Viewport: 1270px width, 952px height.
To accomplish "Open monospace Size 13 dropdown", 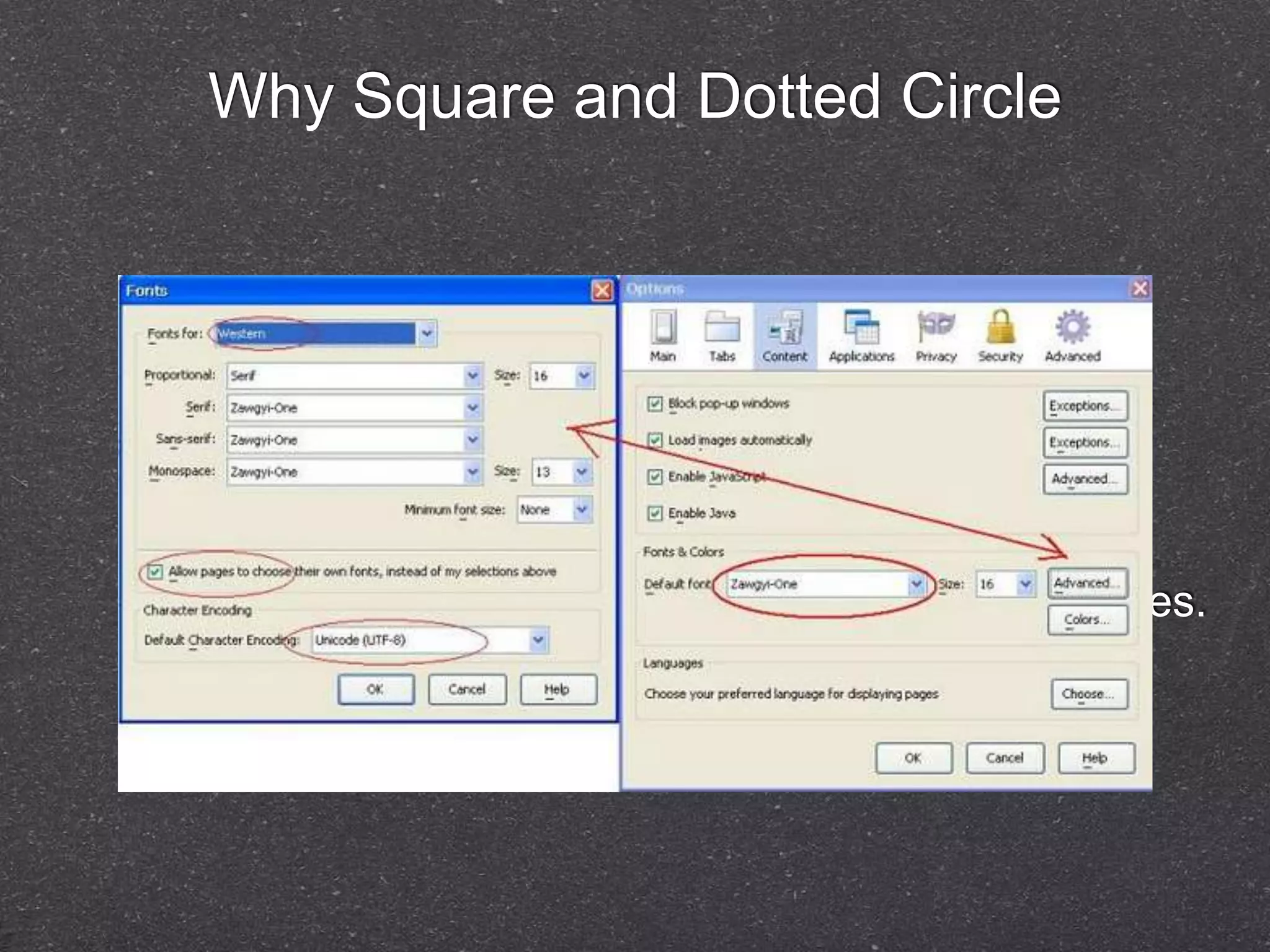I will [562, 472].
